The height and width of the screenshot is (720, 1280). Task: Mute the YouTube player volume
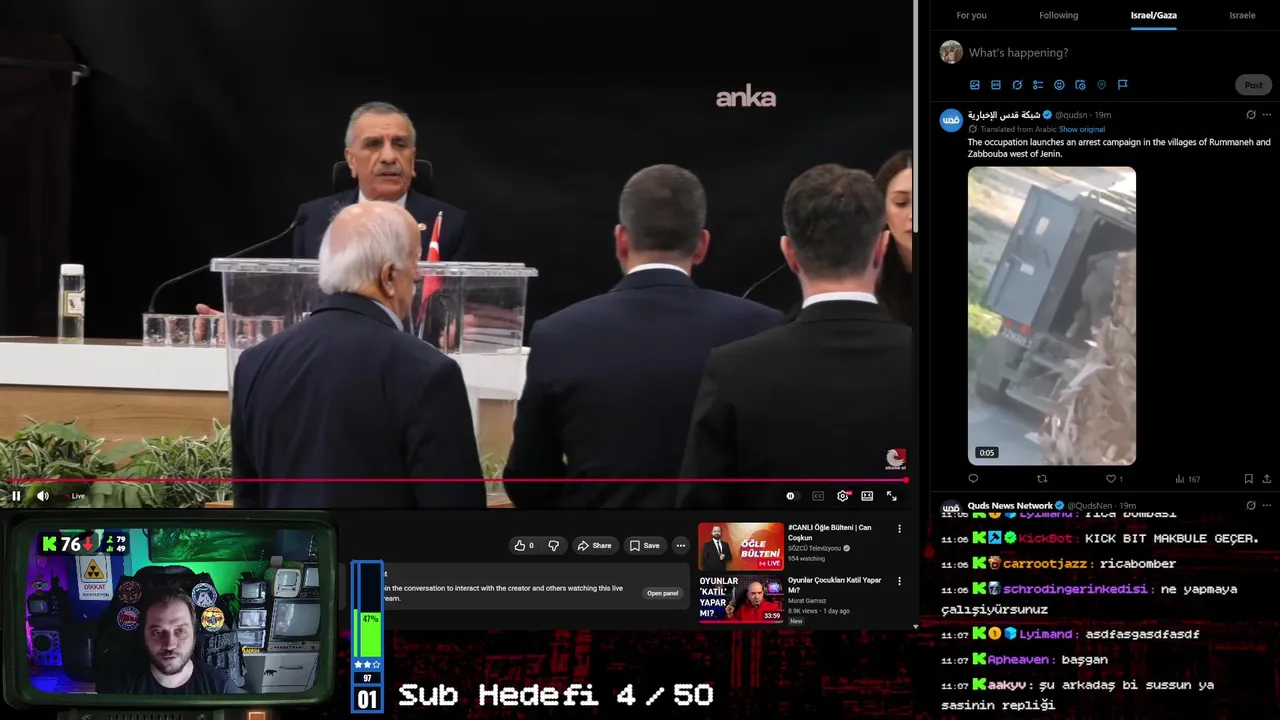click(x=43, y=496)
